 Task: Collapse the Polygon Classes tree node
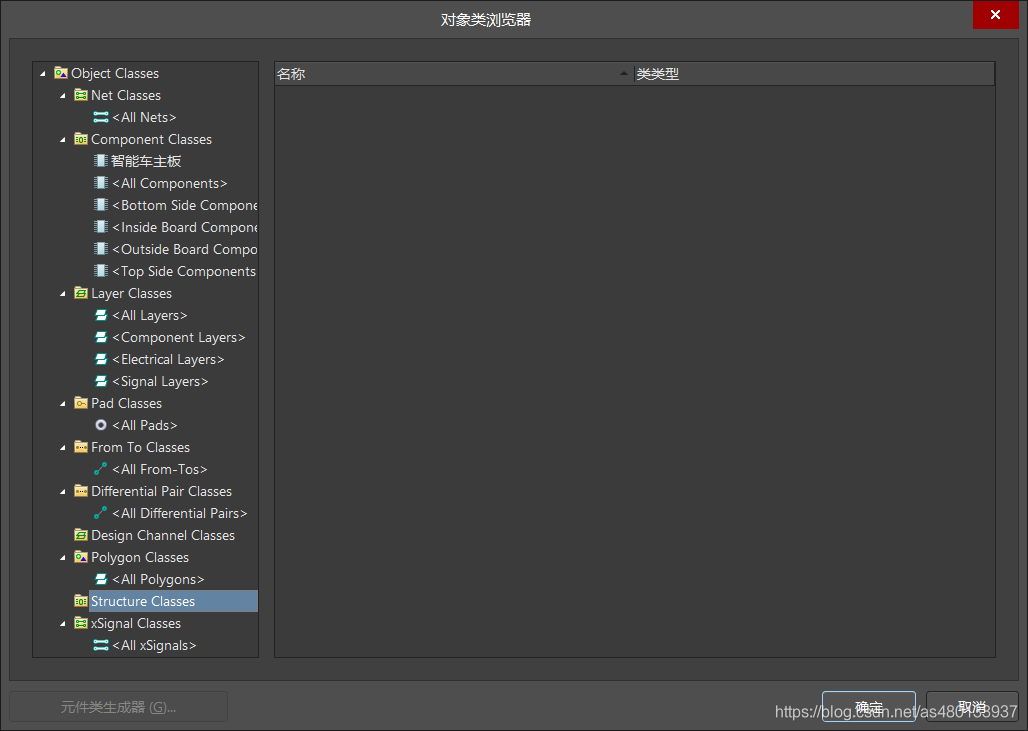(63, 558)
